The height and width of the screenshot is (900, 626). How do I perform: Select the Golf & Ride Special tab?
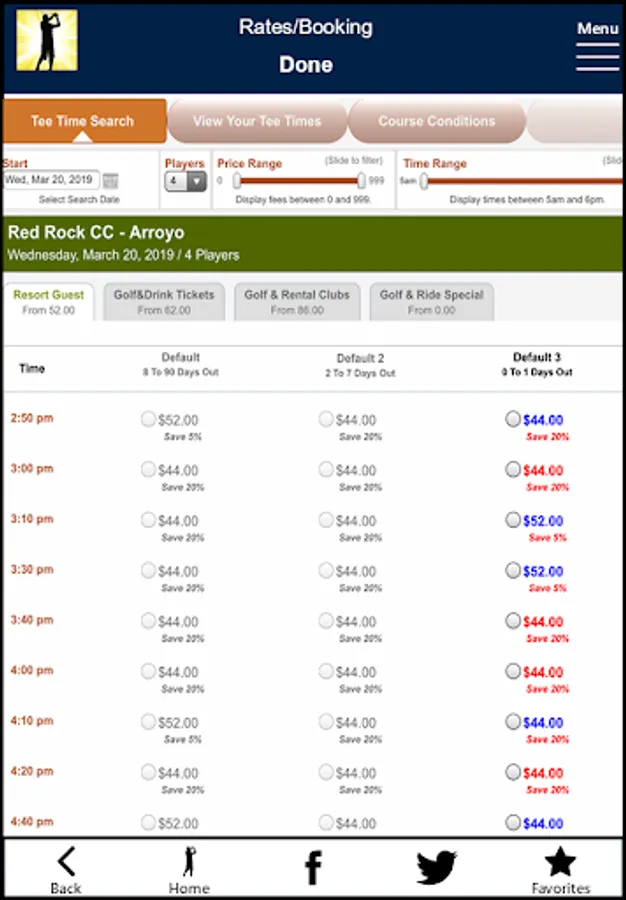[431, 302]
